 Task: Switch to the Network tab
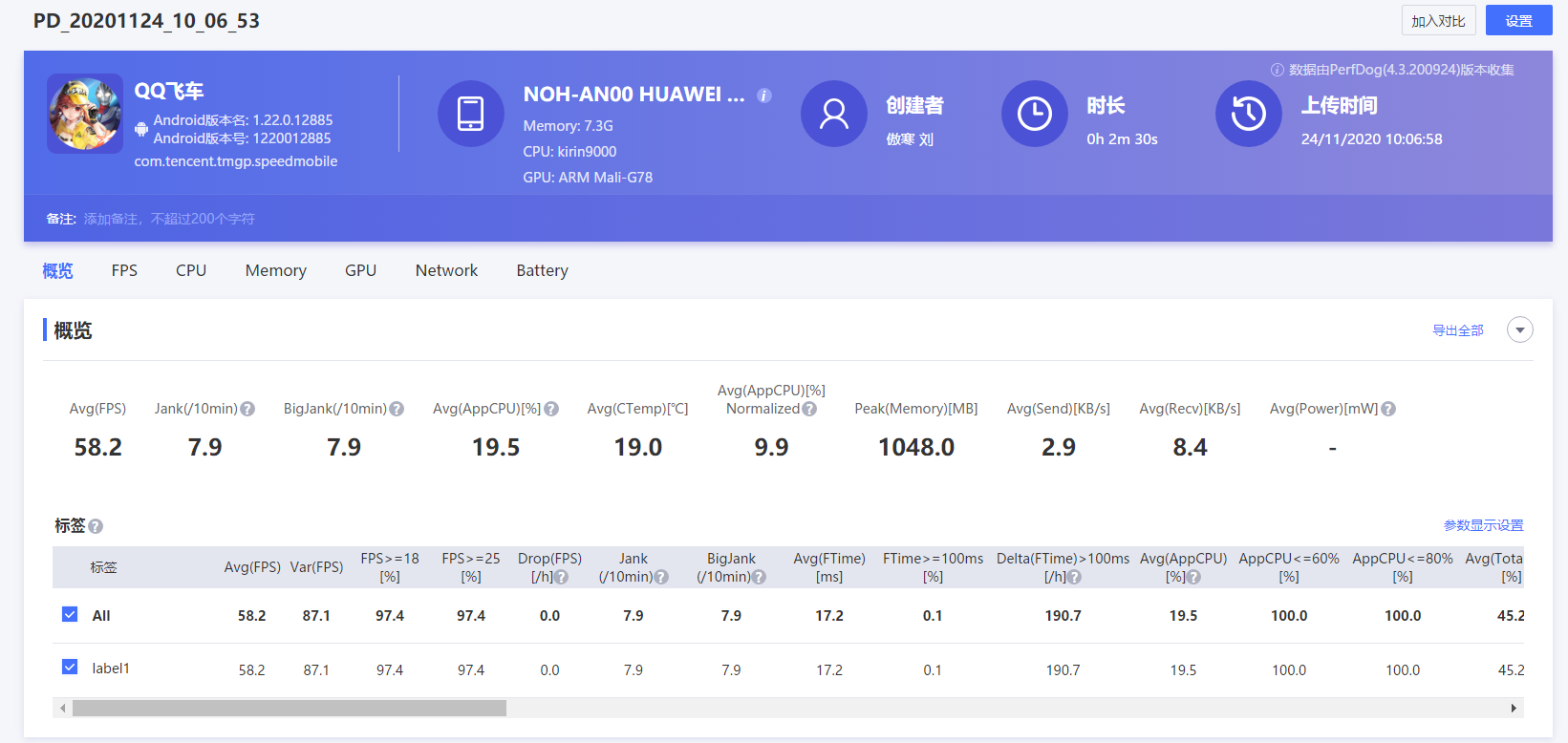coord(446,270)
